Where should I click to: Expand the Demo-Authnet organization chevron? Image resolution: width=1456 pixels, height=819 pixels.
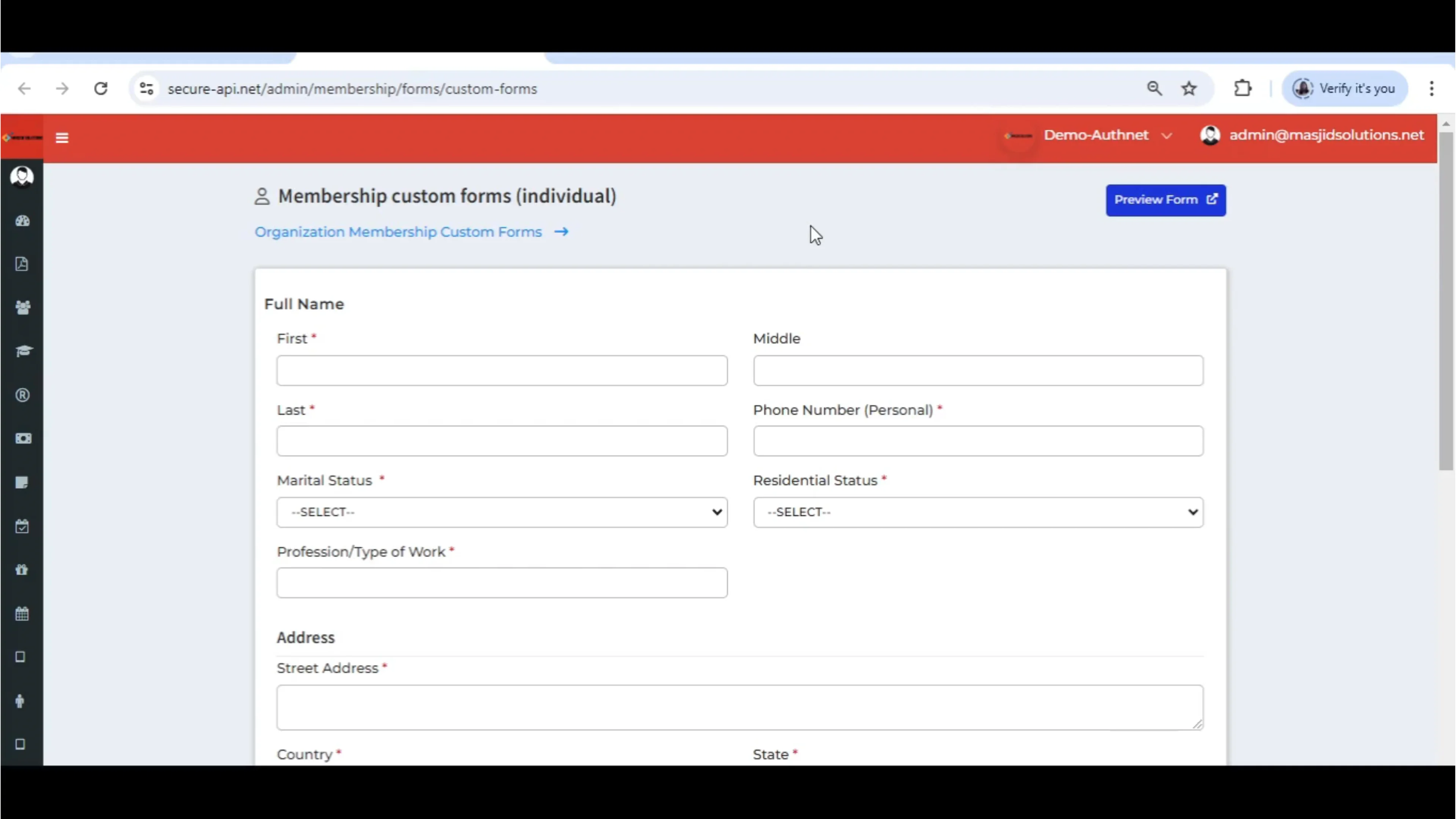1167,136
